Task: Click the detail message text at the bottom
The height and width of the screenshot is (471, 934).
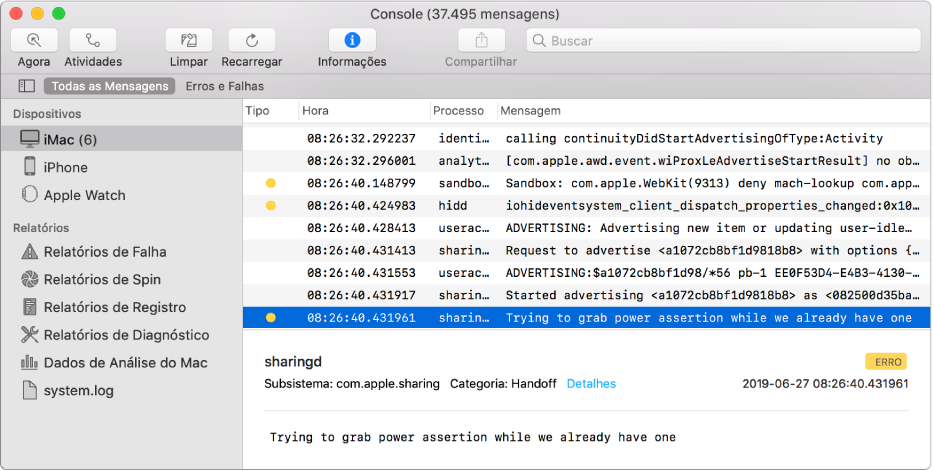Action: [473, 437]
